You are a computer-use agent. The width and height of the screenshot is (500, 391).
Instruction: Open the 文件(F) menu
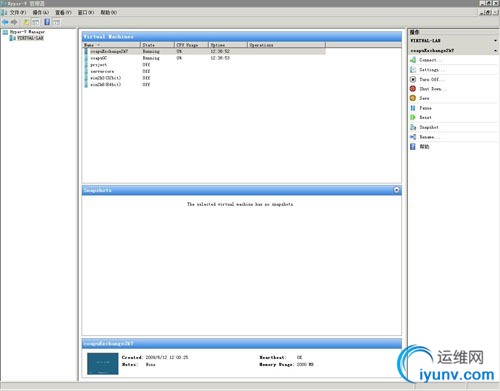(17, 12)
